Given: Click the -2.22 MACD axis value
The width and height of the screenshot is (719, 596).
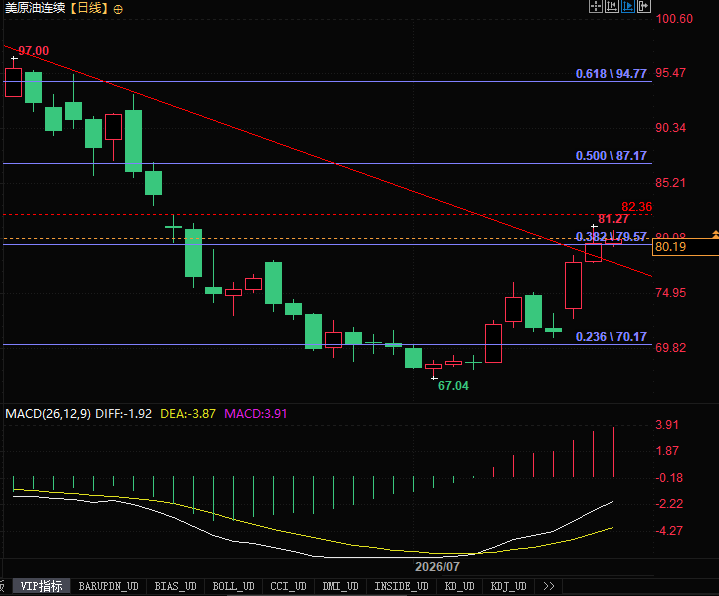Looking at the screenshot, I should pyautogui.click(x=669, y=504).
